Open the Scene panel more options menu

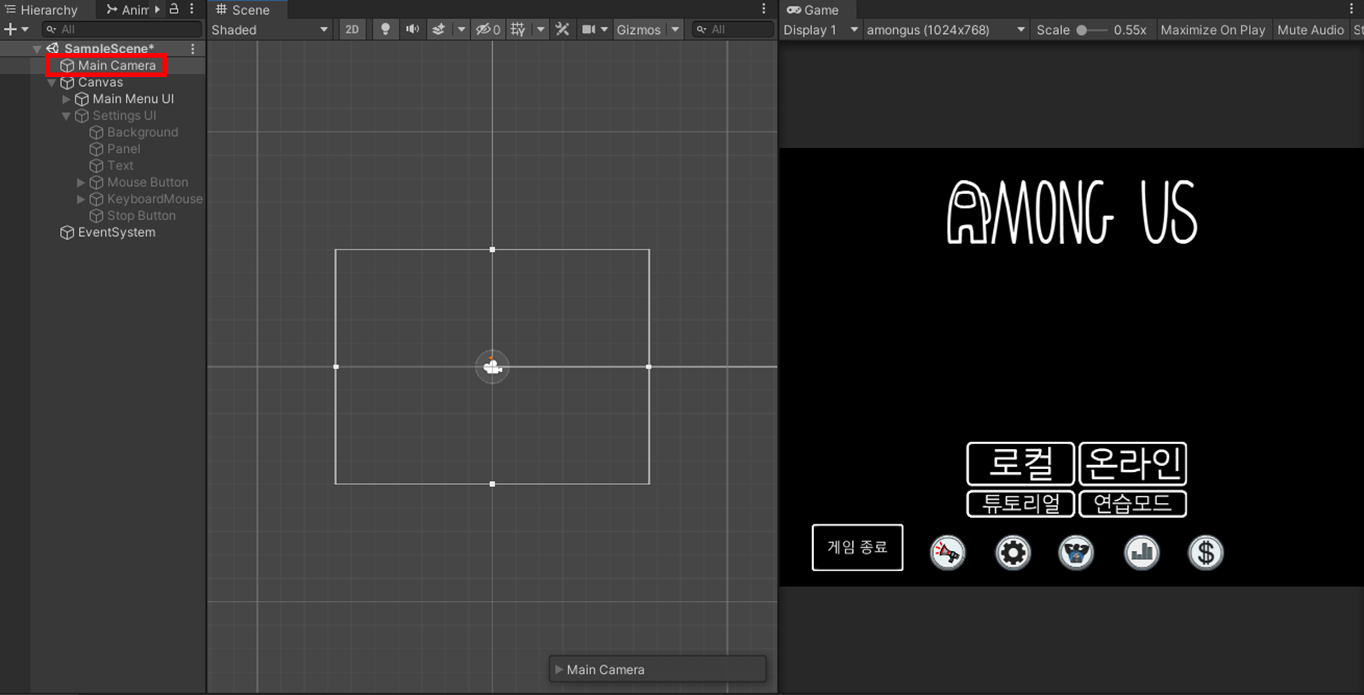pyautogui.click(x=765, y=9)
